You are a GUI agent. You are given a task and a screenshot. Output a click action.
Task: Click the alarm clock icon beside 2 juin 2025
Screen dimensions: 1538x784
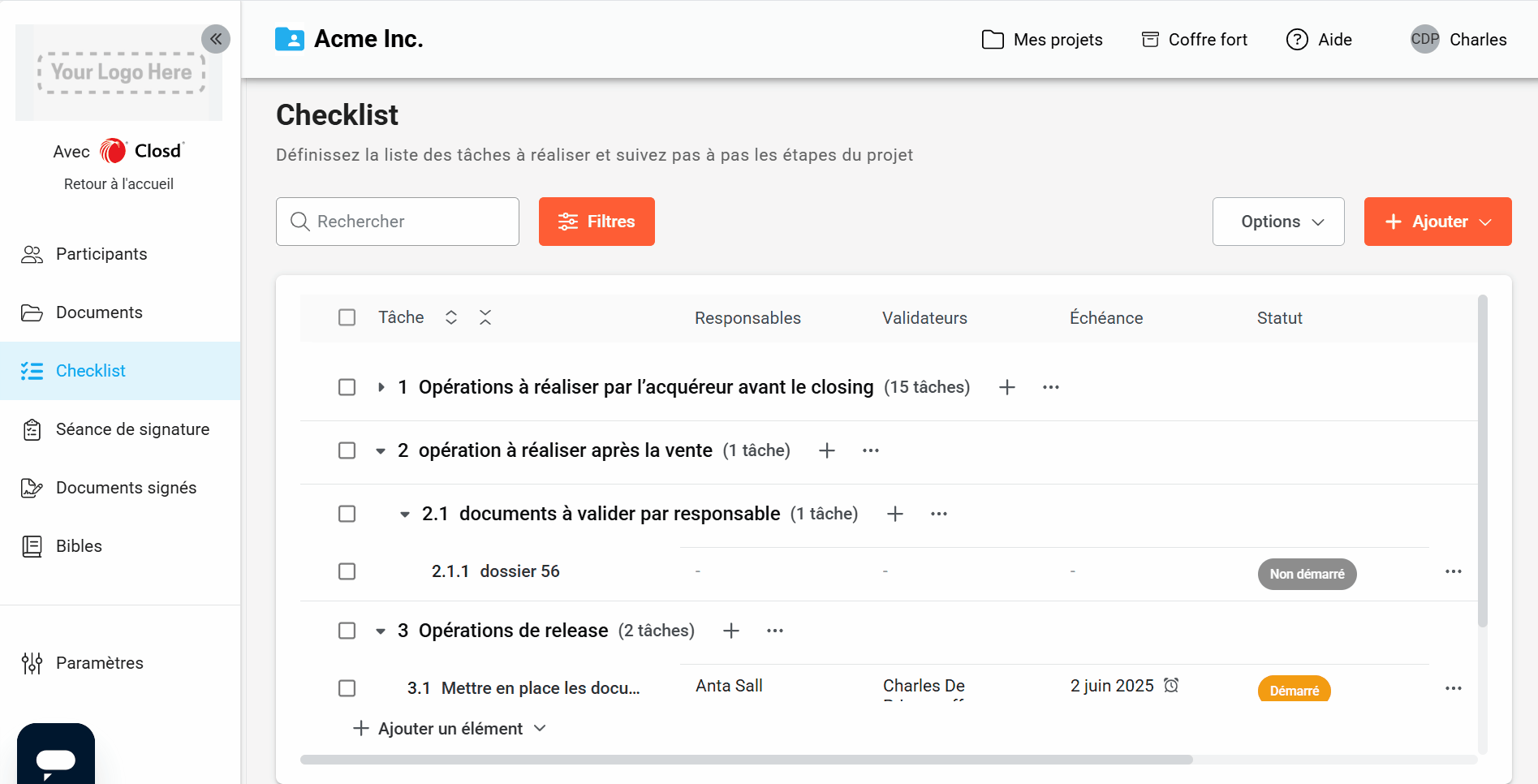pyautogui.click(x=1171, y=686)
